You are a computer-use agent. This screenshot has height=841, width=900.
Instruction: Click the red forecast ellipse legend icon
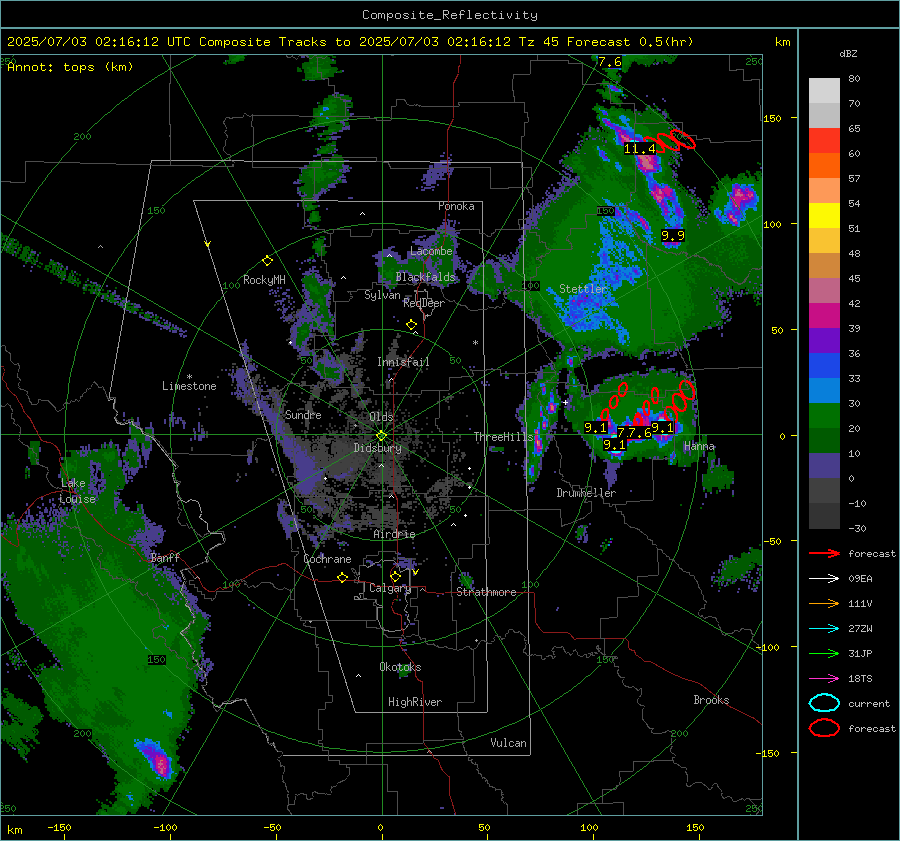pos(824,728)
